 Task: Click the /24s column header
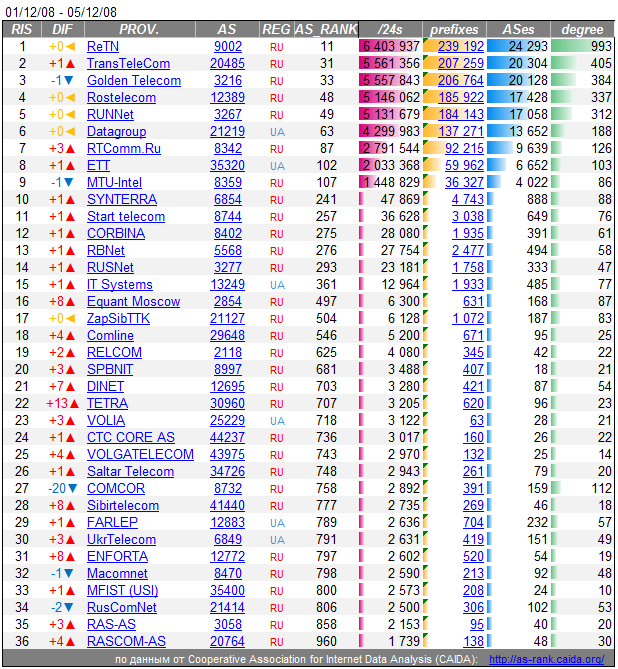coord(391,29)
